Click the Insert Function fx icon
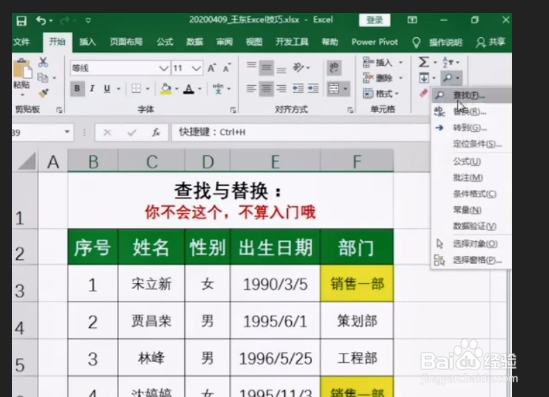 pyautogui.click(x=156, y=132)
